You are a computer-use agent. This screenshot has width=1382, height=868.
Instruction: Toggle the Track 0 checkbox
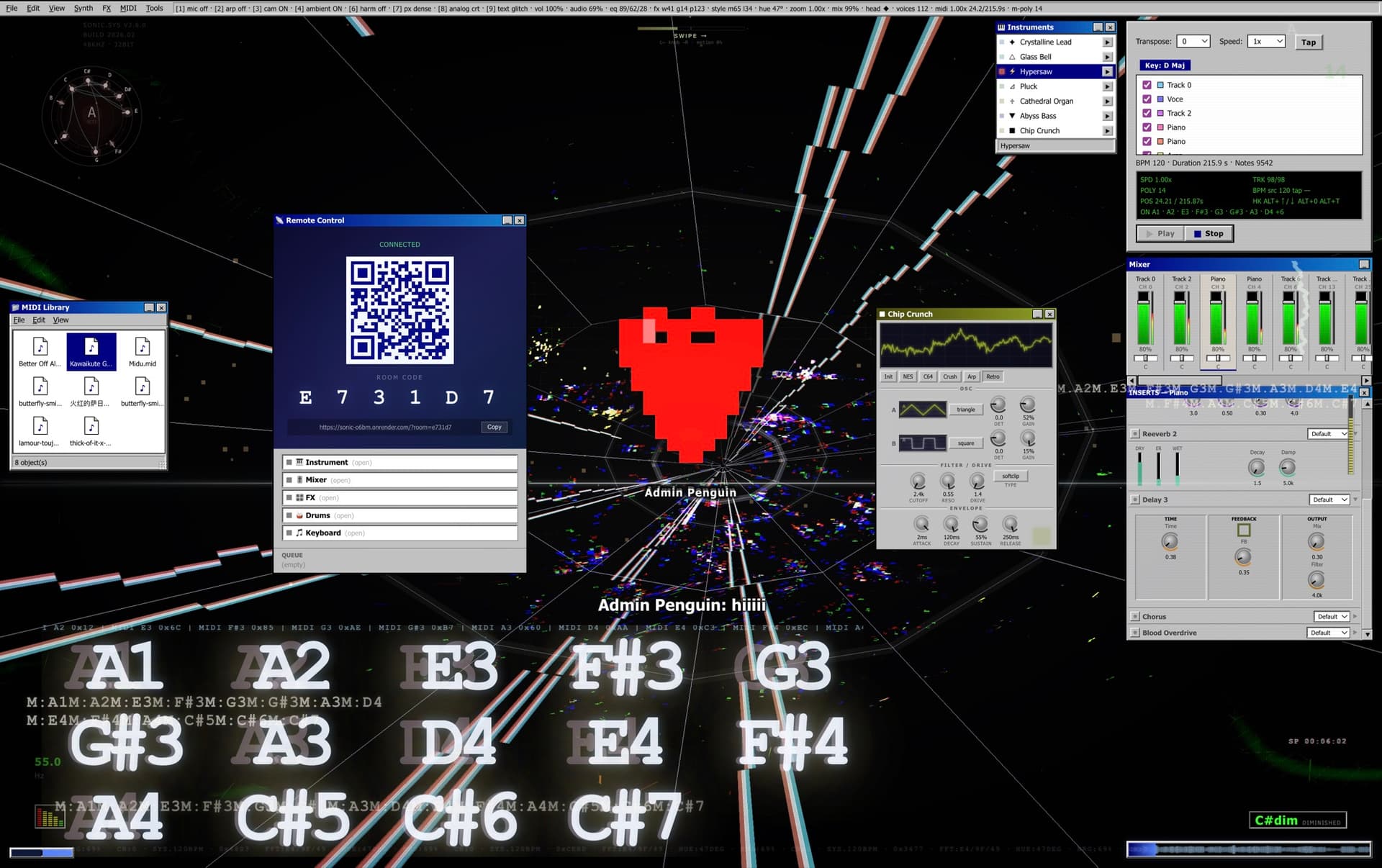1147,84
